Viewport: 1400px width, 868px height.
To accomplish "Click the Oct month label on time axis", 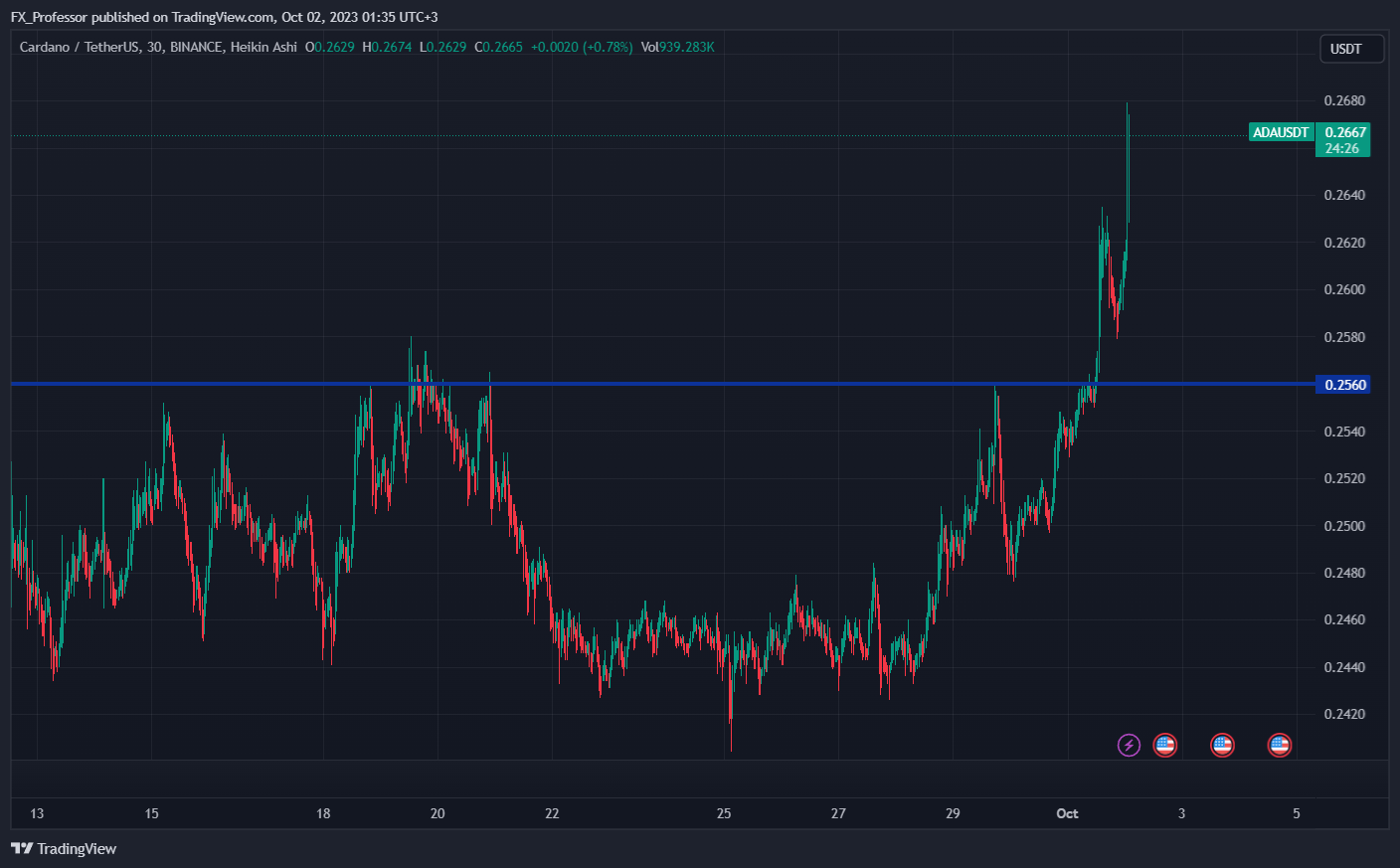I will [1067, 813].
